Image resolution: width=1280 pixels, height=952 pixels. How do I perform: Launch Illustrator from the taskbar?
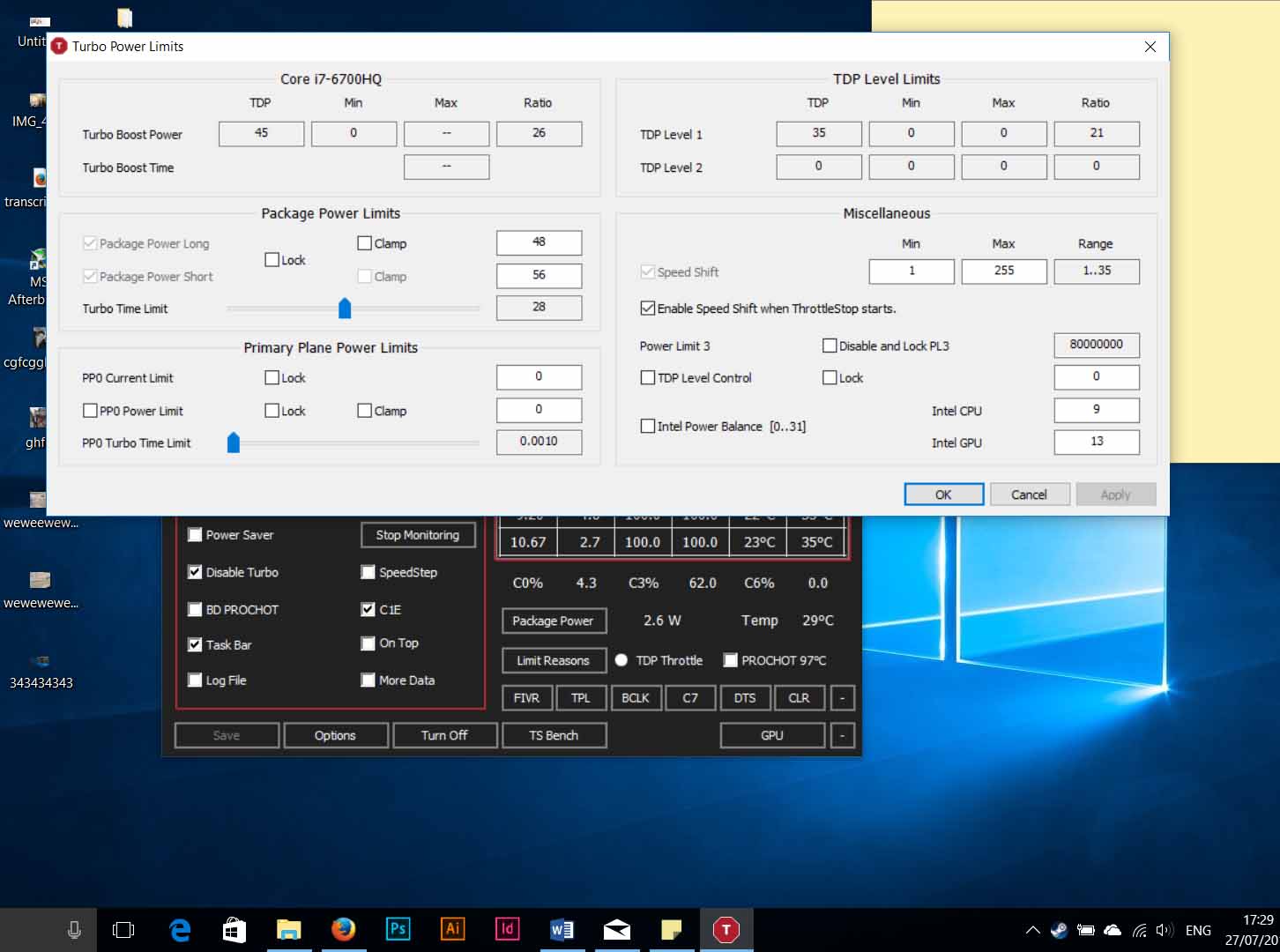[x=452, y=929]
